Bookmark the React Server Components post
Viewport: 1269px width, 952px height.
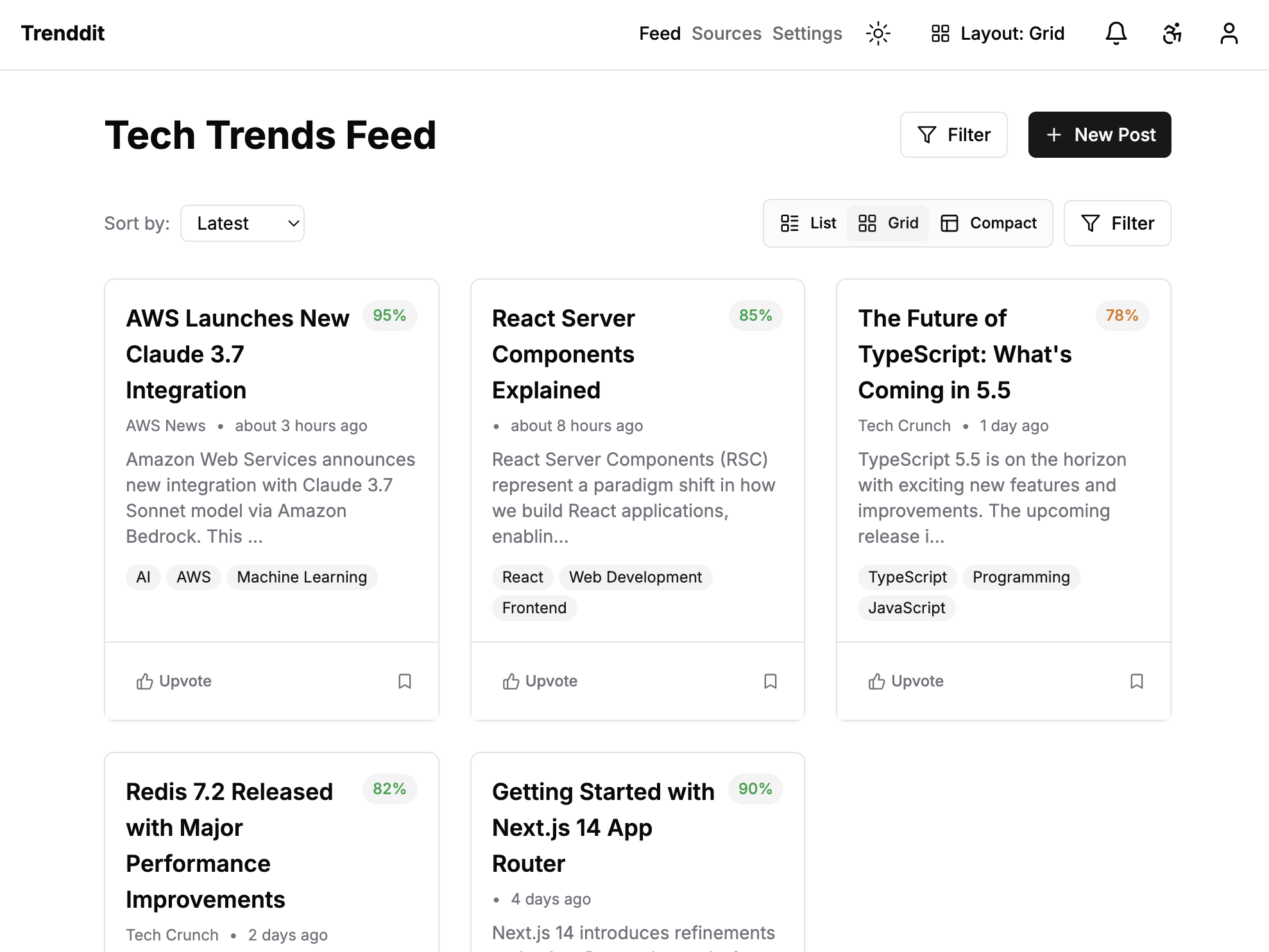pos(770,681)
